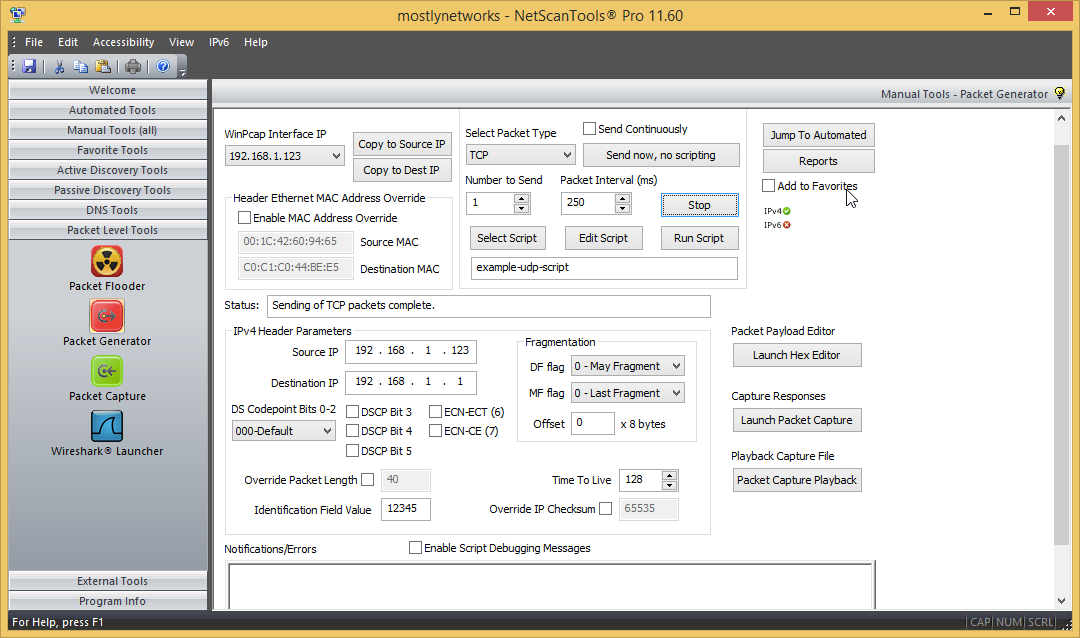Open the Program Info sidebar section
The width and height of the screenshot is (1080, 638).
pos(108,601)
